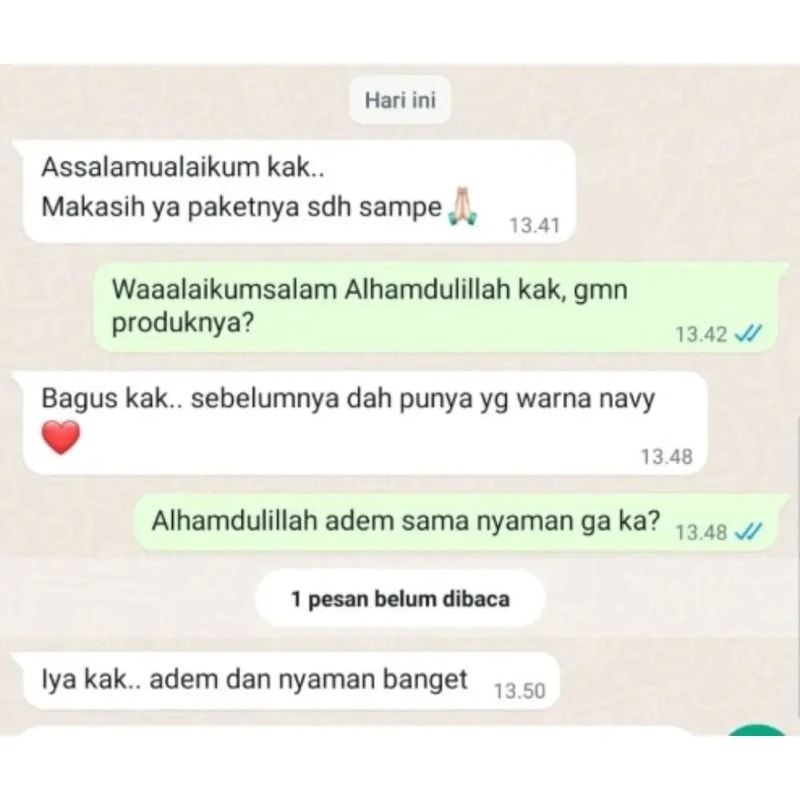Click the 13.50 timestamp
Image resolution: width=800 pixels, height=800 pixels.
519,691
